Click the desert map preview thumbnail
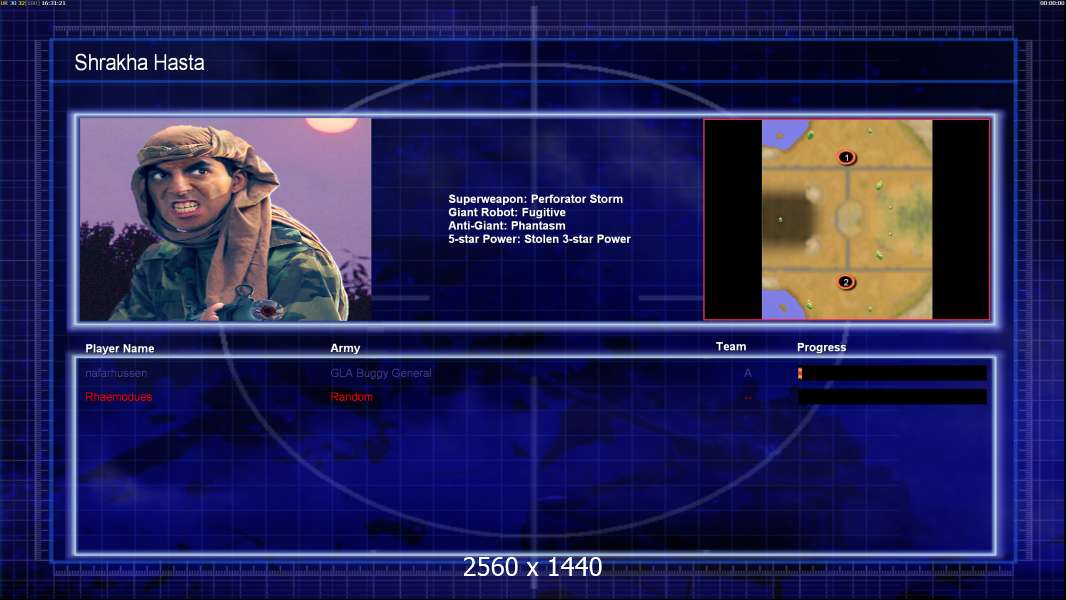1066x600 pixels. (846, 219)
